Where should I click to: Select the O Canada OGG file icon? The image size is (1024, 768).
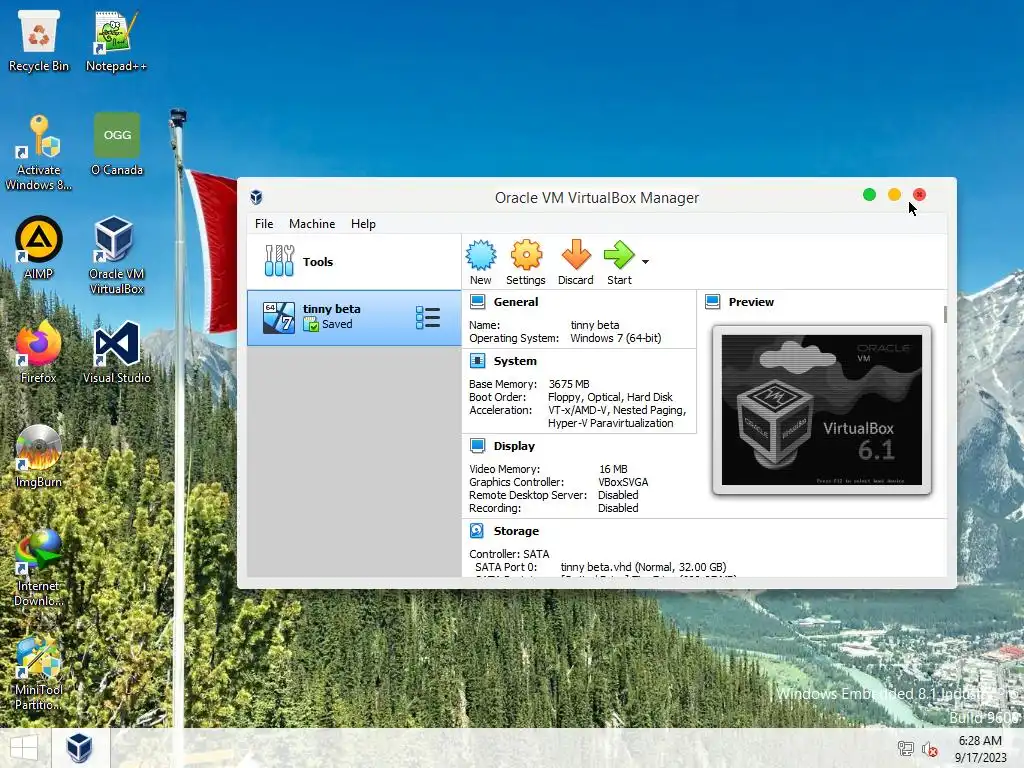117,144
